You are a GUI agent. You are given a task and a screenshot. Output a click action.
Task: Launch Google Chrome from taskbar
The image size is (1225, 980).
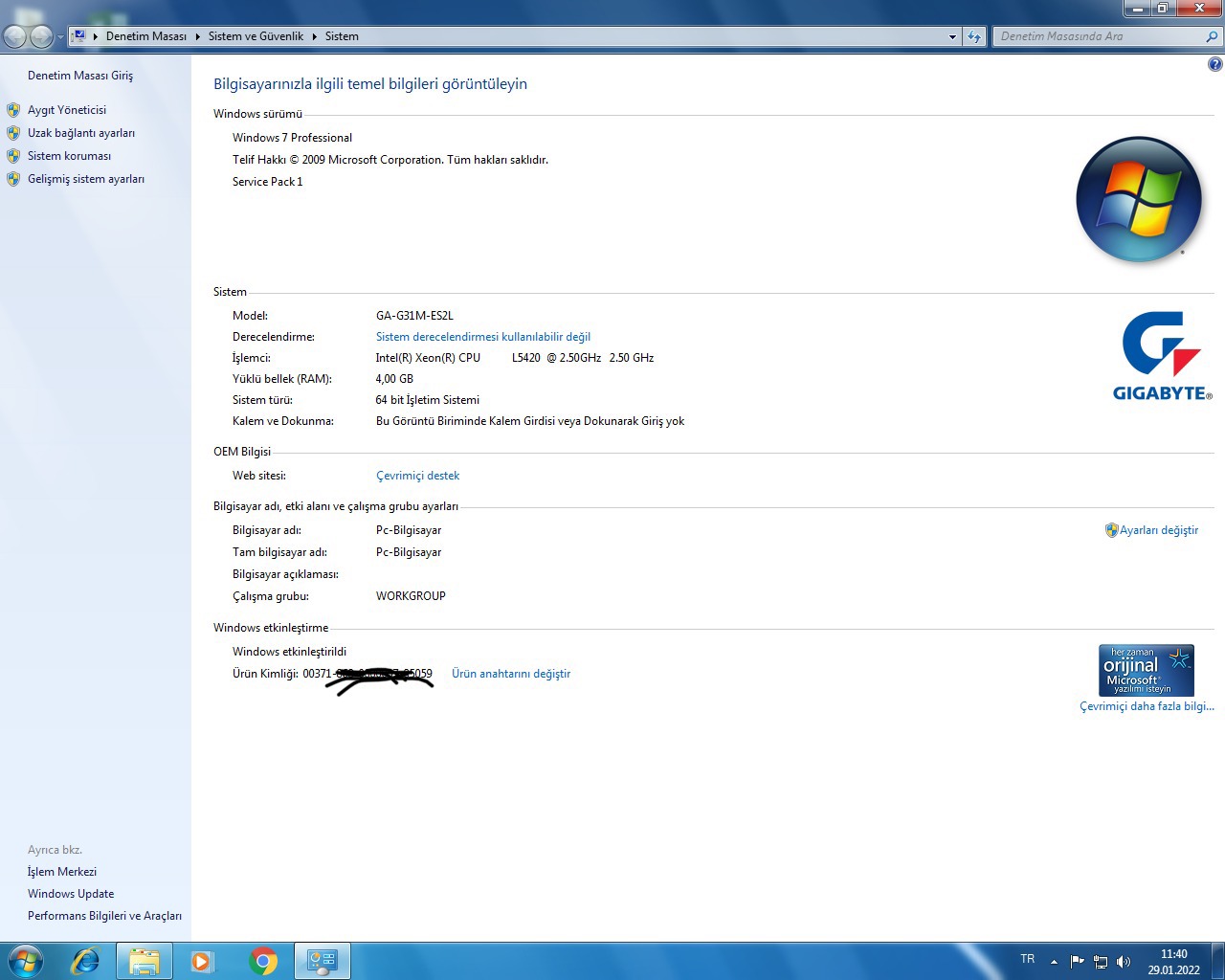(263, 961)
